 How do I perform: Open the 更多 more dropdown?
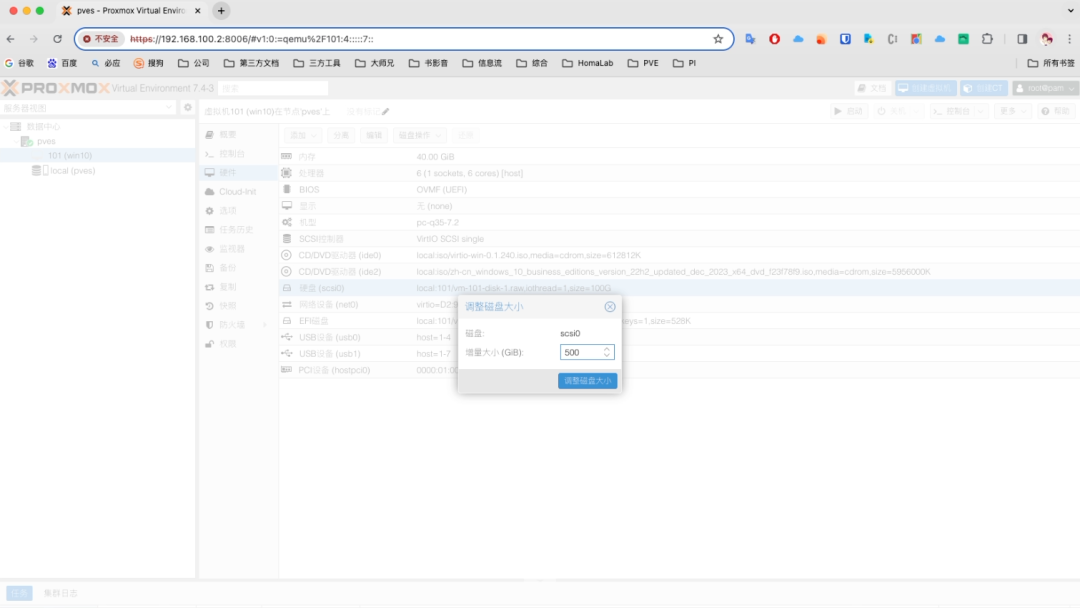point(1012,111)
